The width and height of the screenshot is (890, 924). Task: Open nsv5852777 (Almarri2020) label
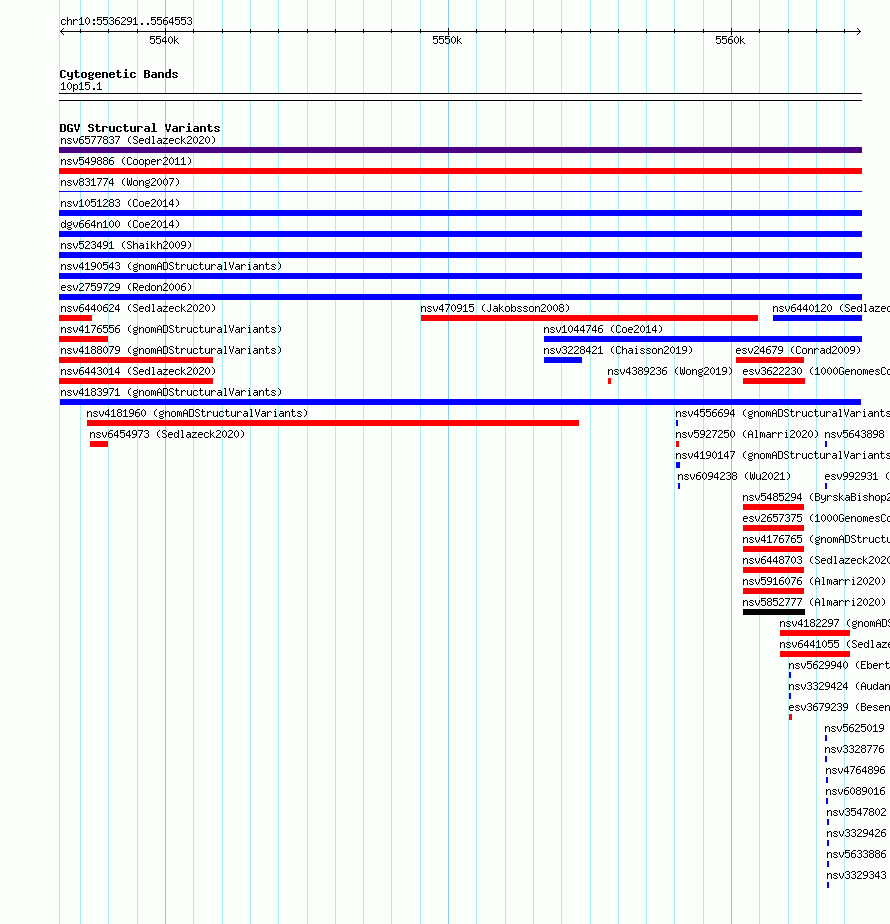click(814, 602)
